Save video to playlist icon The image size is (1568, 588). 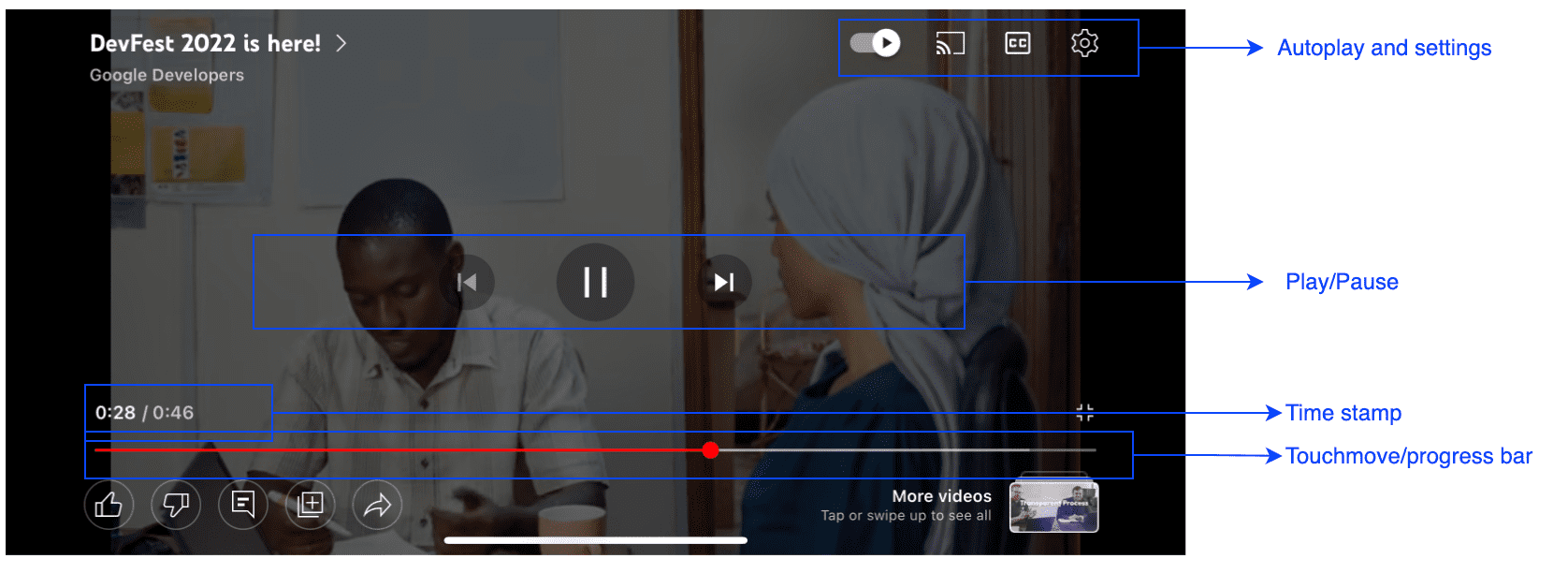tap(310, 505)
